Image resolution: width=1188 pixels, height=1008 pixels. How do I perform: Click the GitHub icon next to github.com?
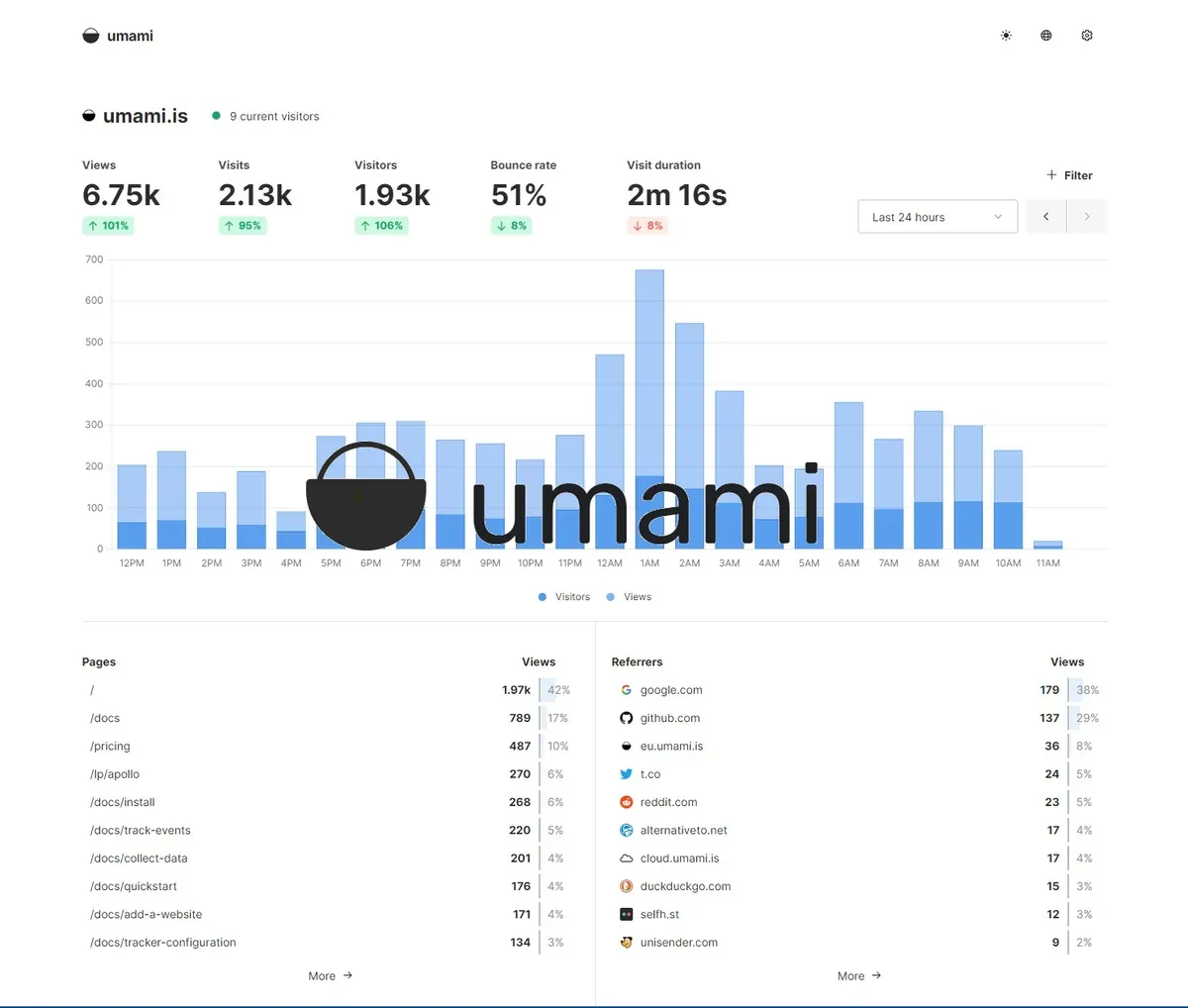(626, 718)
